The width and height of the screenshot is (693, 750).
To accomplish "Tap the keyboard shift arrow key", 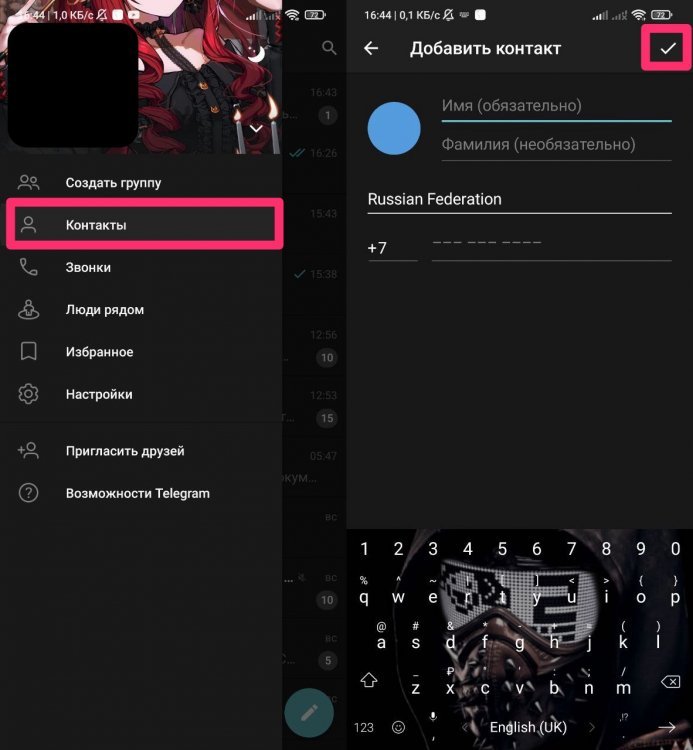I will click(x=368, y=680).
